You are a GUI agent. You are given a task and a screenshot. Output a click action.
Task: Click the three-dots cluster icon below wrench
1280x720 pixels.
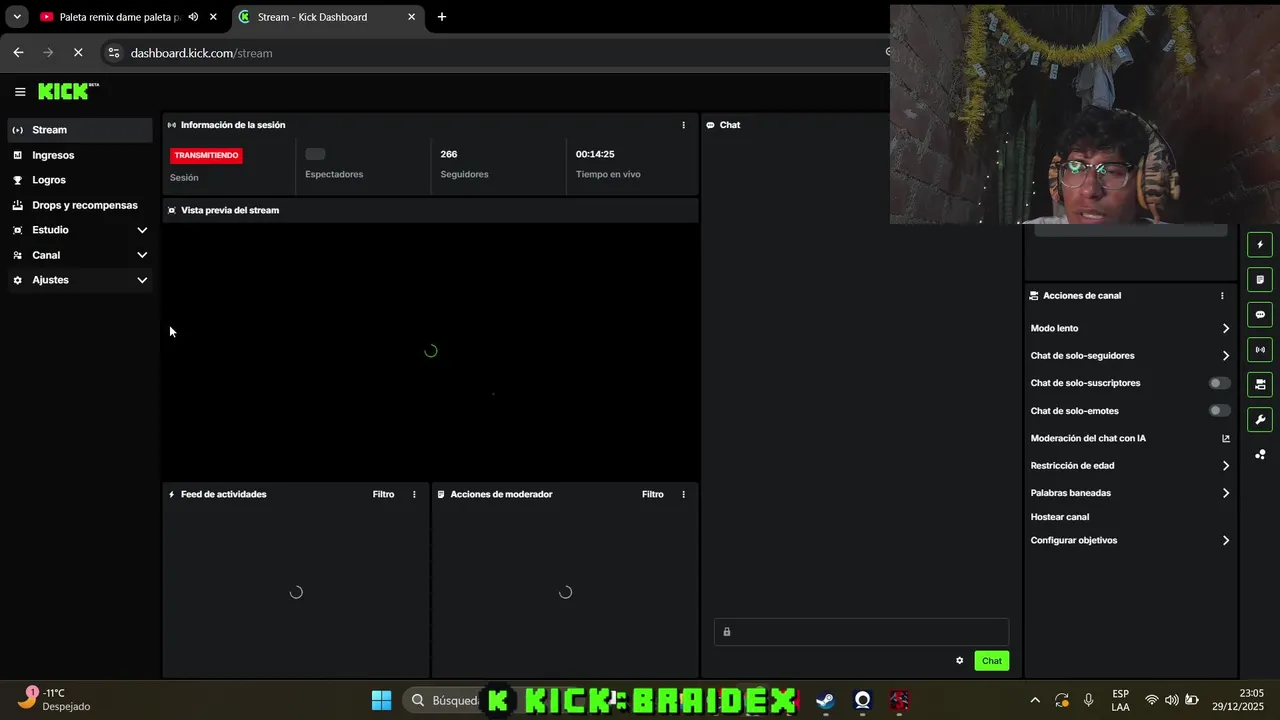pyautogui.click(x=1260, y=454)
